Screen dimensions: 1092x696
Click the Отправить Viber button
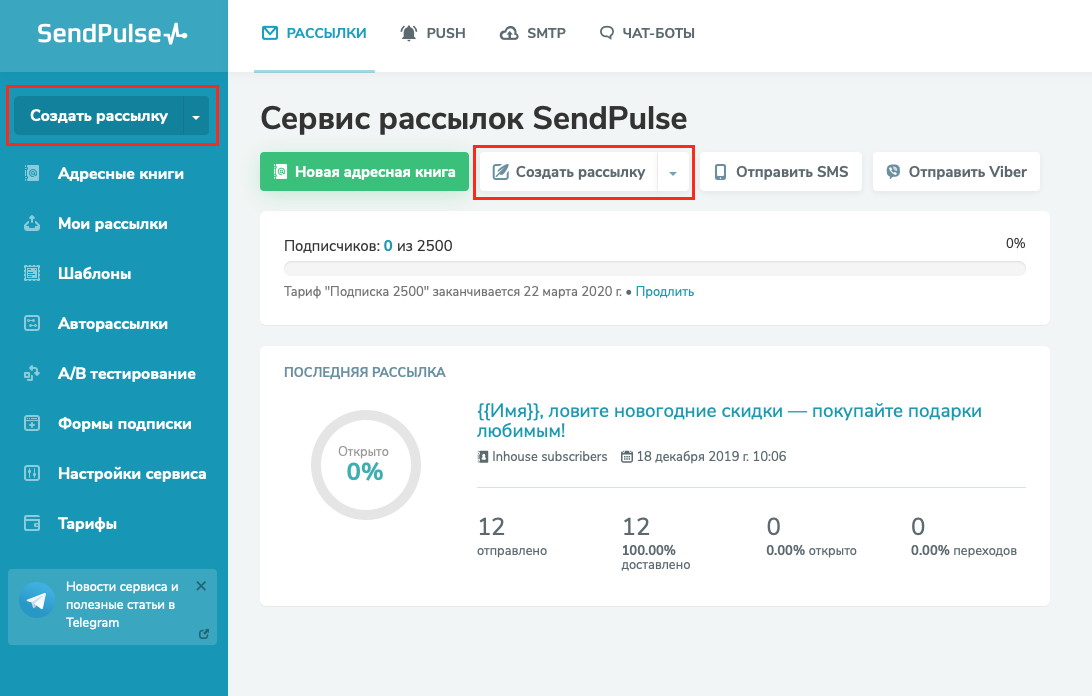coord(956,171)
